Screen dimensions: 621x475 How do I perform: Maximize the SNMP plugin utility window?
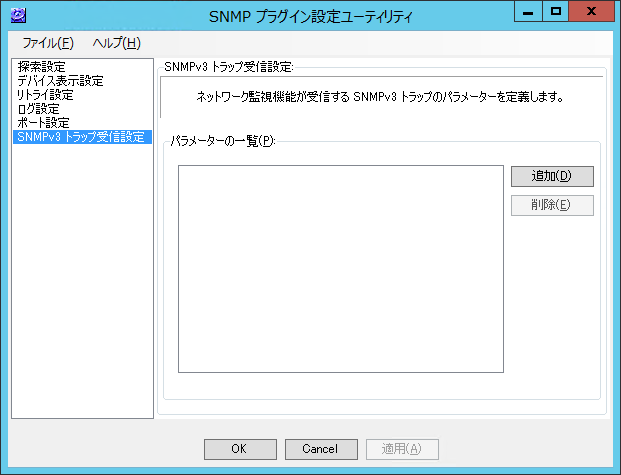[555, 11]
